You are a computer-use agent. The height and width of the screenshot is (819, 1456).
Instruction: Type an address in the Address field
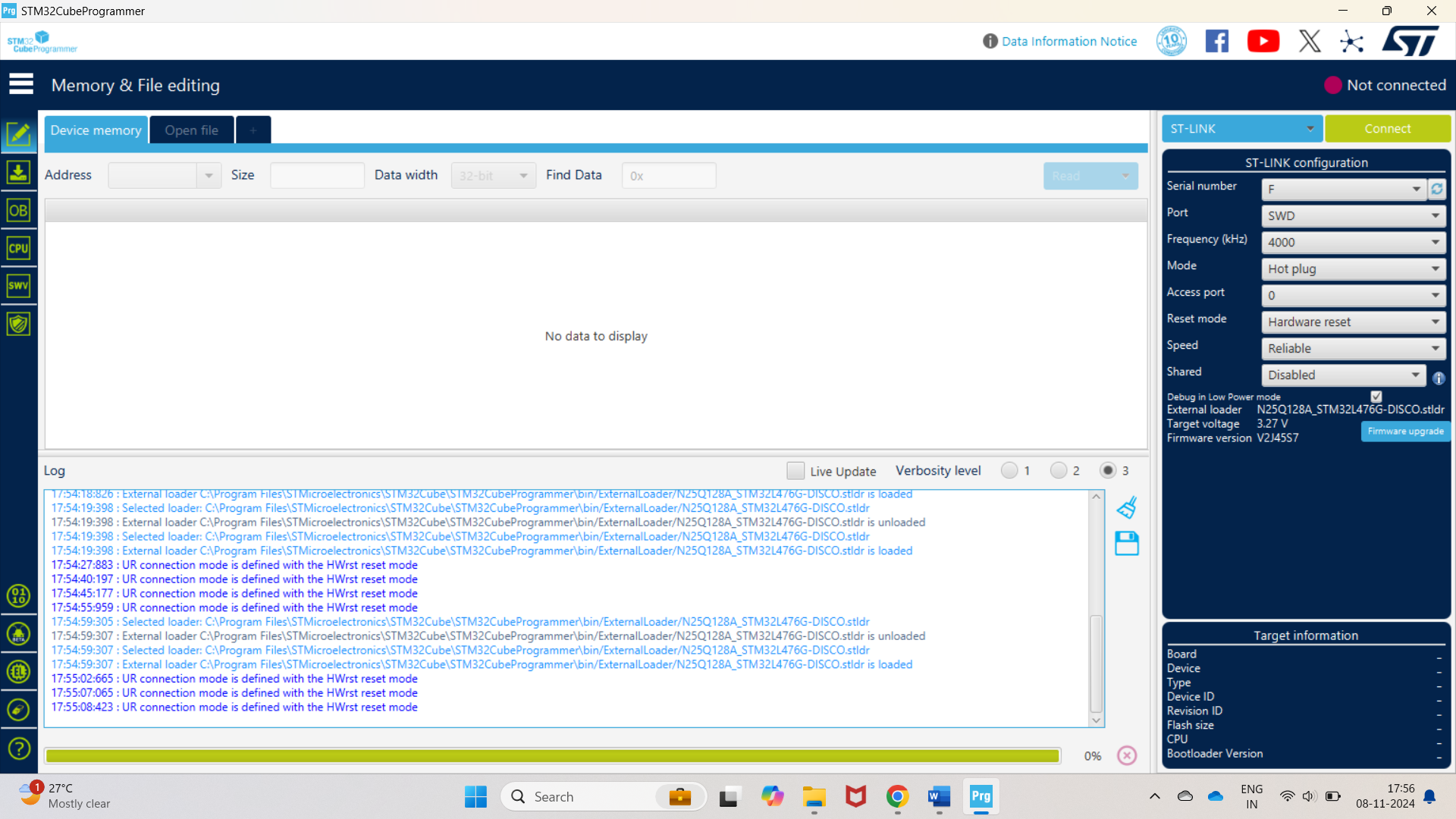(157, 175)
